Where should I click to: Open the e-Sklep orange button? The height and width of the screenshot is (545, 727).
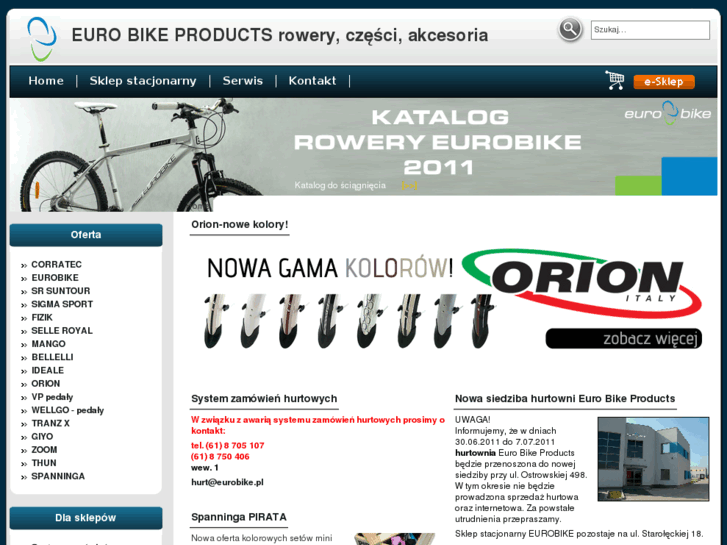point(663,82)
